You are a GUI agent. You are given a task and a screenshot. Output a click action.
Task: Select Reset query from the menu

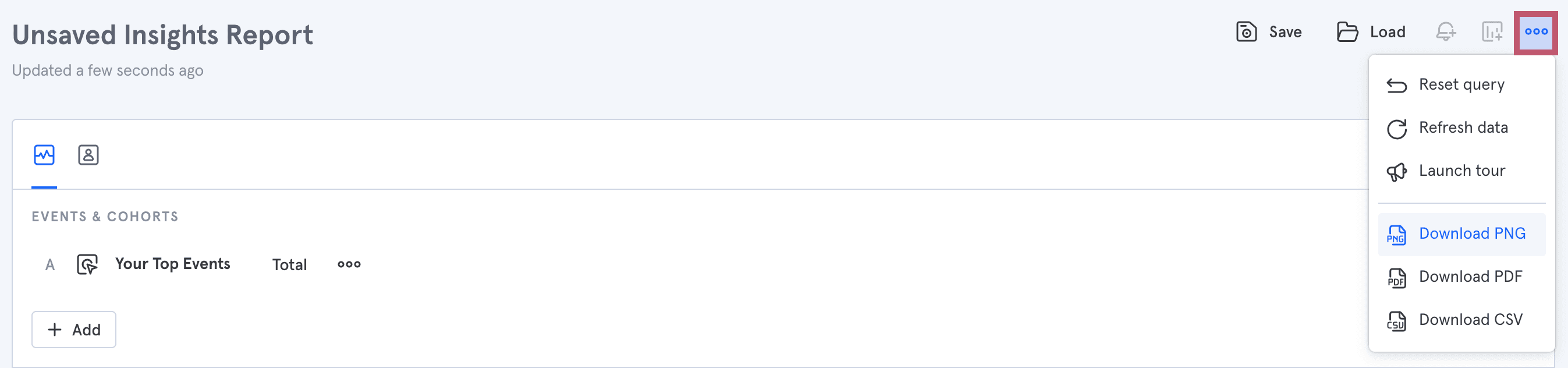1461,84
